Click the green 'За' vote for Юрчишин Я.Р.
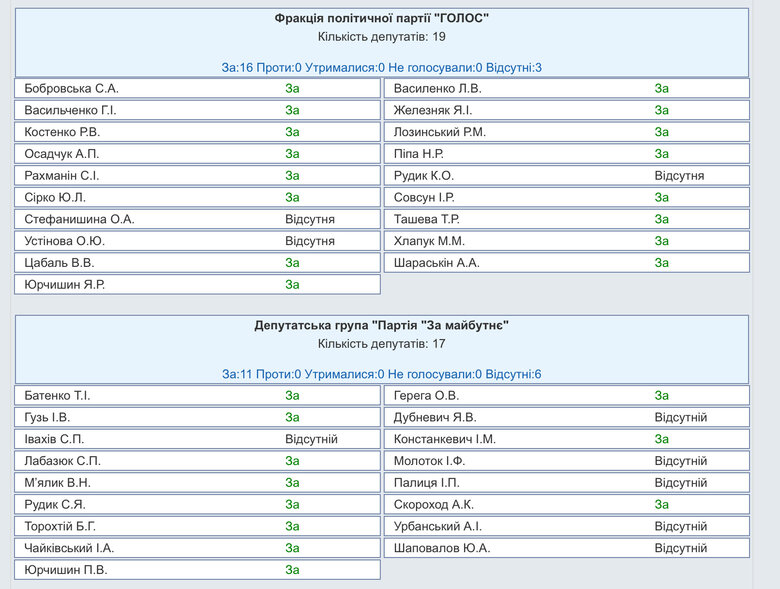Viewport: 780px width, 589px height. coord(292,285)
